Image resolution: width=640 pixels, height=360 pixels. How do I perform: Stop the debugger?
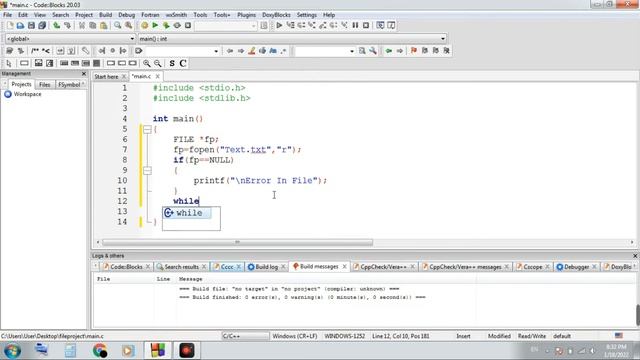pos(366,25)
